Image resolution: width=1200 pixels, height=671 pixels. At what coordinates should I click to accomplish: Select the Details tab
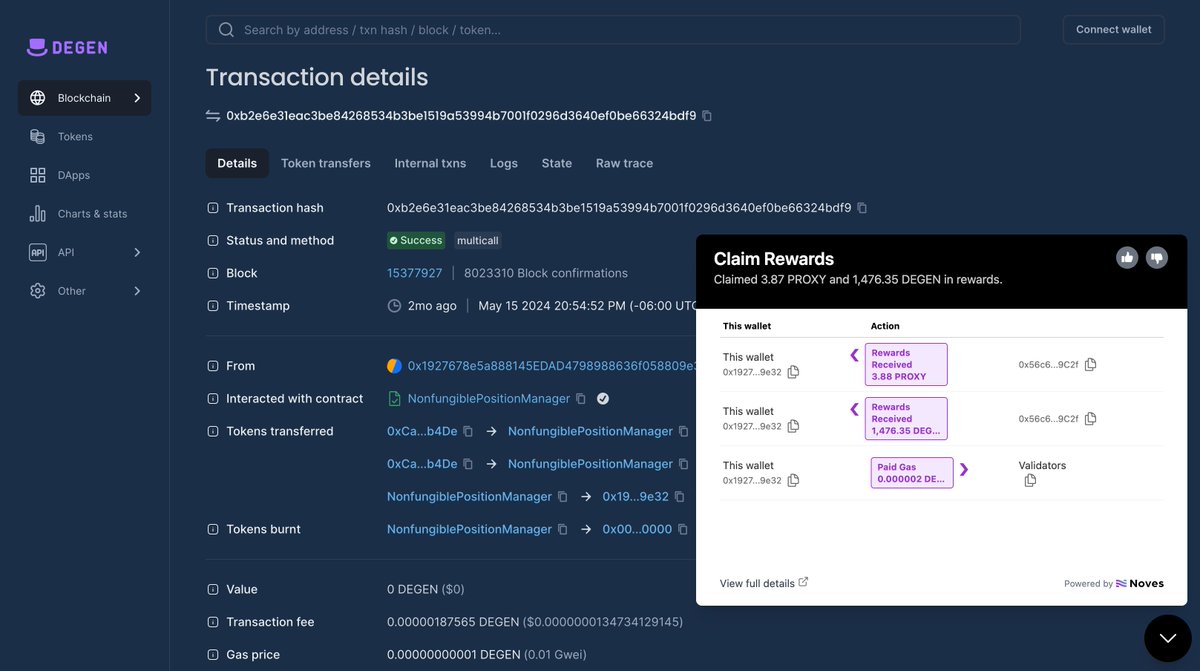pyautogui.click(x=237, y=163)
